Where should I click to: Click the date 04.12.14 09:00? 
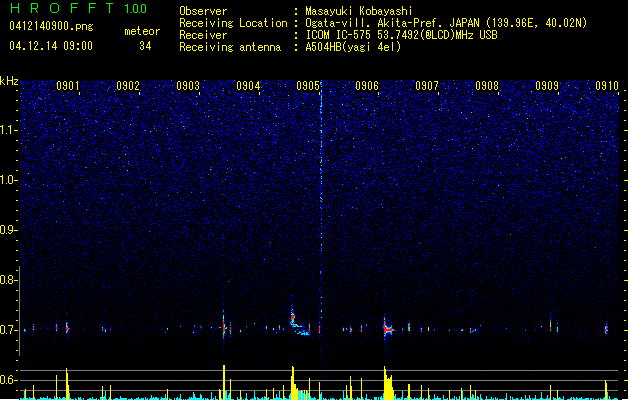click(x=51, y=46)
